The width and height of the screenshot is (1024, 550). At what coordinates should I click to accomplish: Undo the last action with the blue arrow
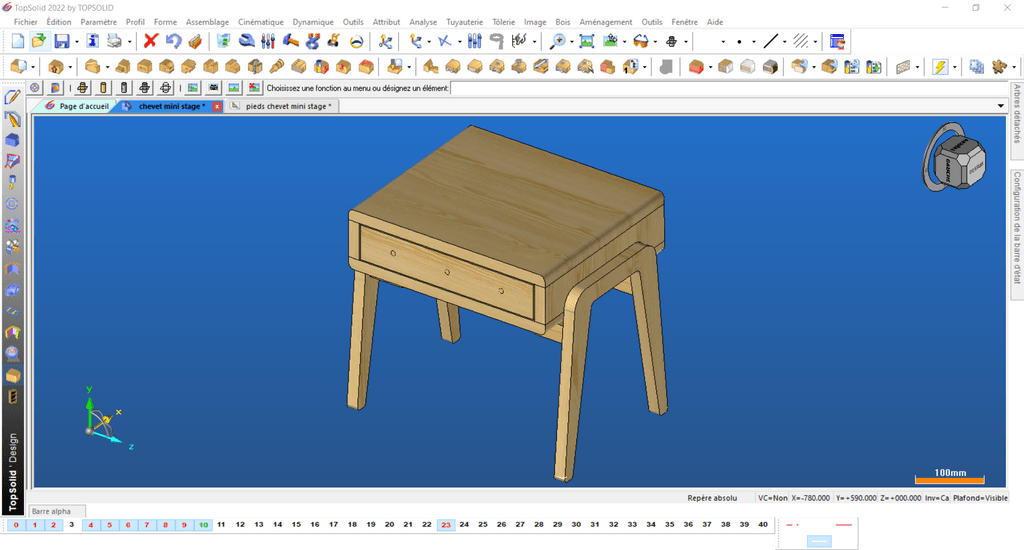173,41
